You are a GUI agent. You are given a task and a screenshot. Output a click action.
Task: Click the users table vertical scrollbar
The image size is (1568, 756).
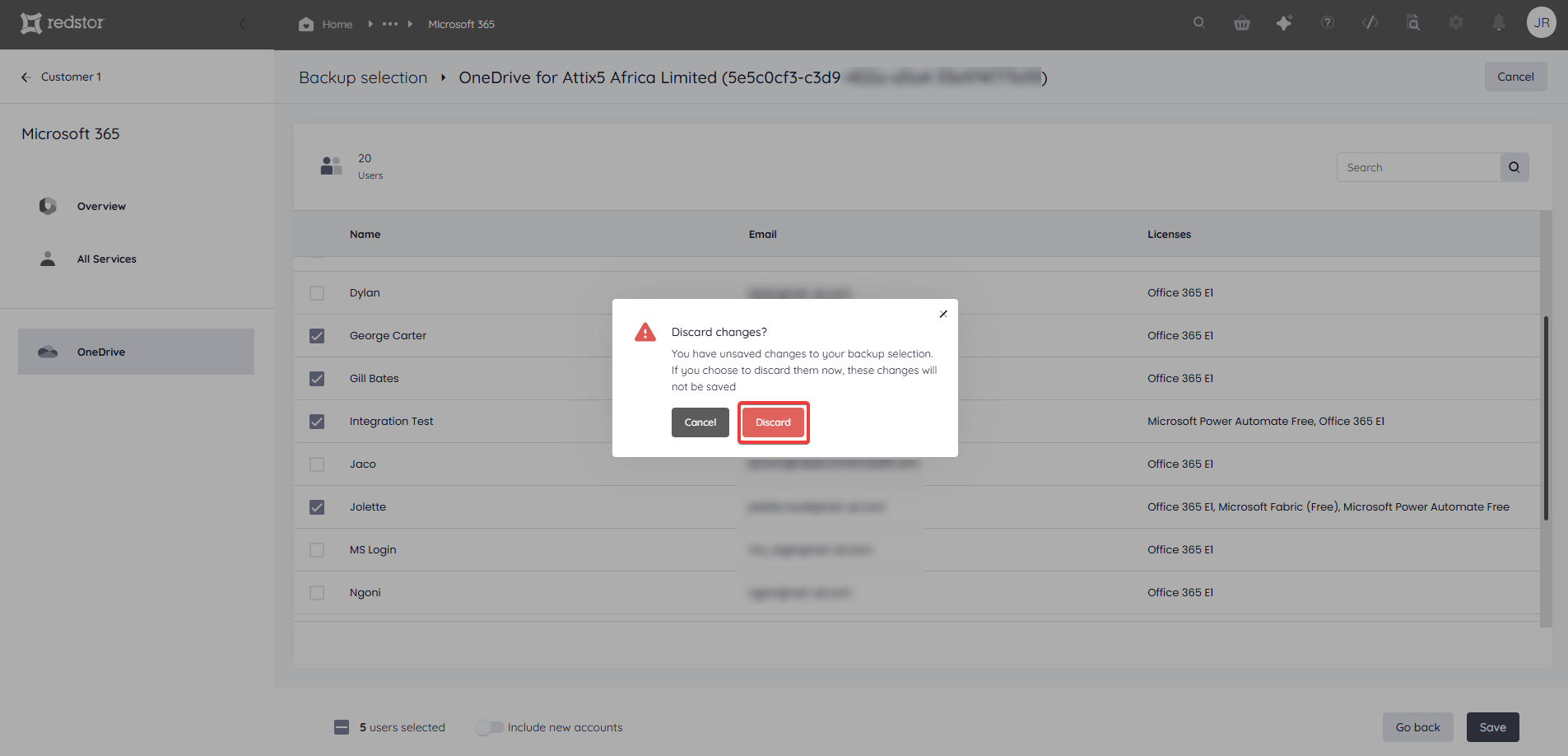[x=1546, y=418]
